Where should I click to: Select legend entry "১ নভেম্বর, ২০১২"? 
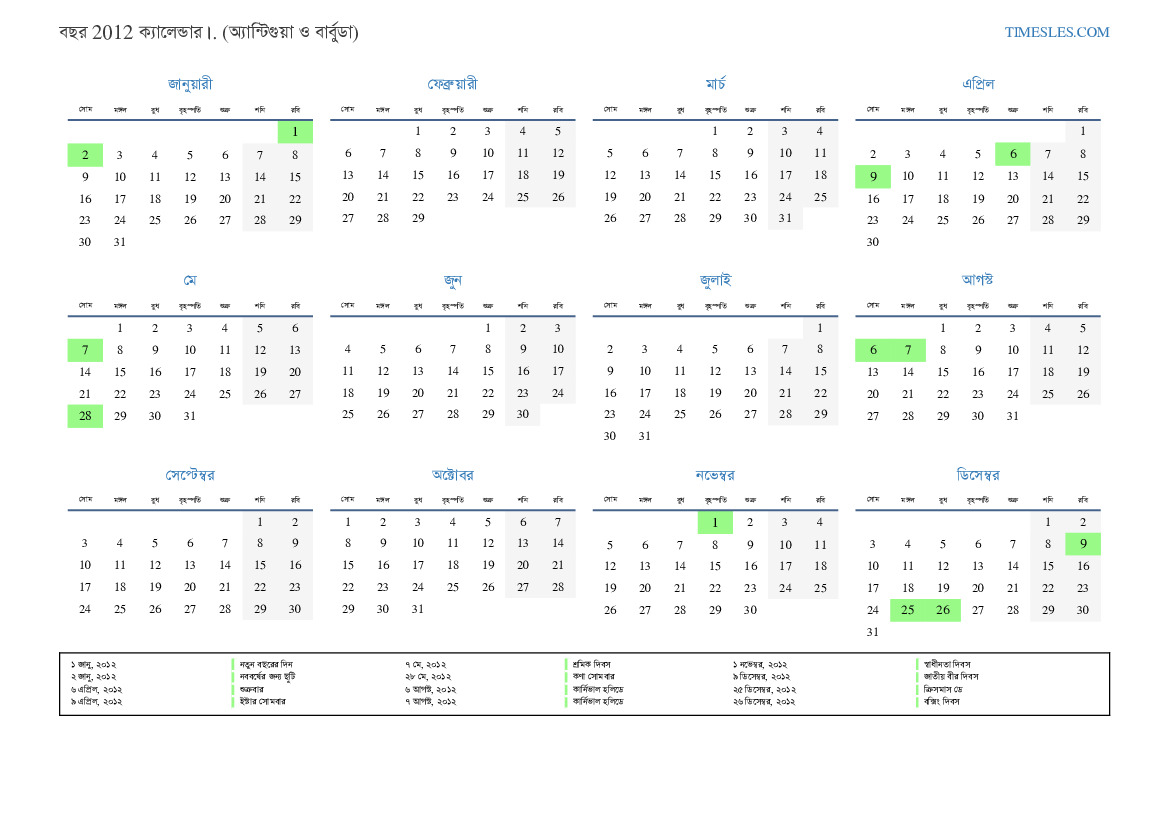click(760, 664)
